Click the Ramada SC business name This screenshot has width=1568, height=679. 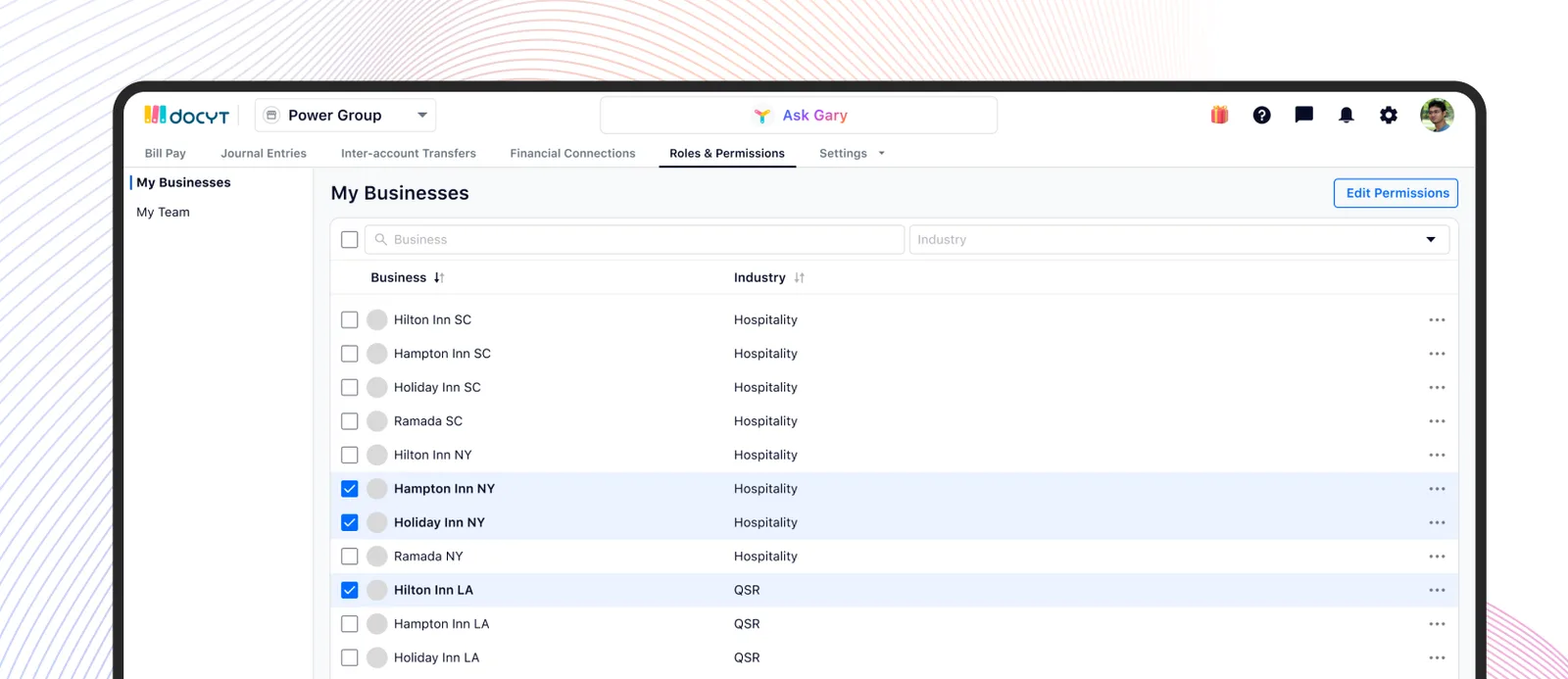tap(428, 421)
